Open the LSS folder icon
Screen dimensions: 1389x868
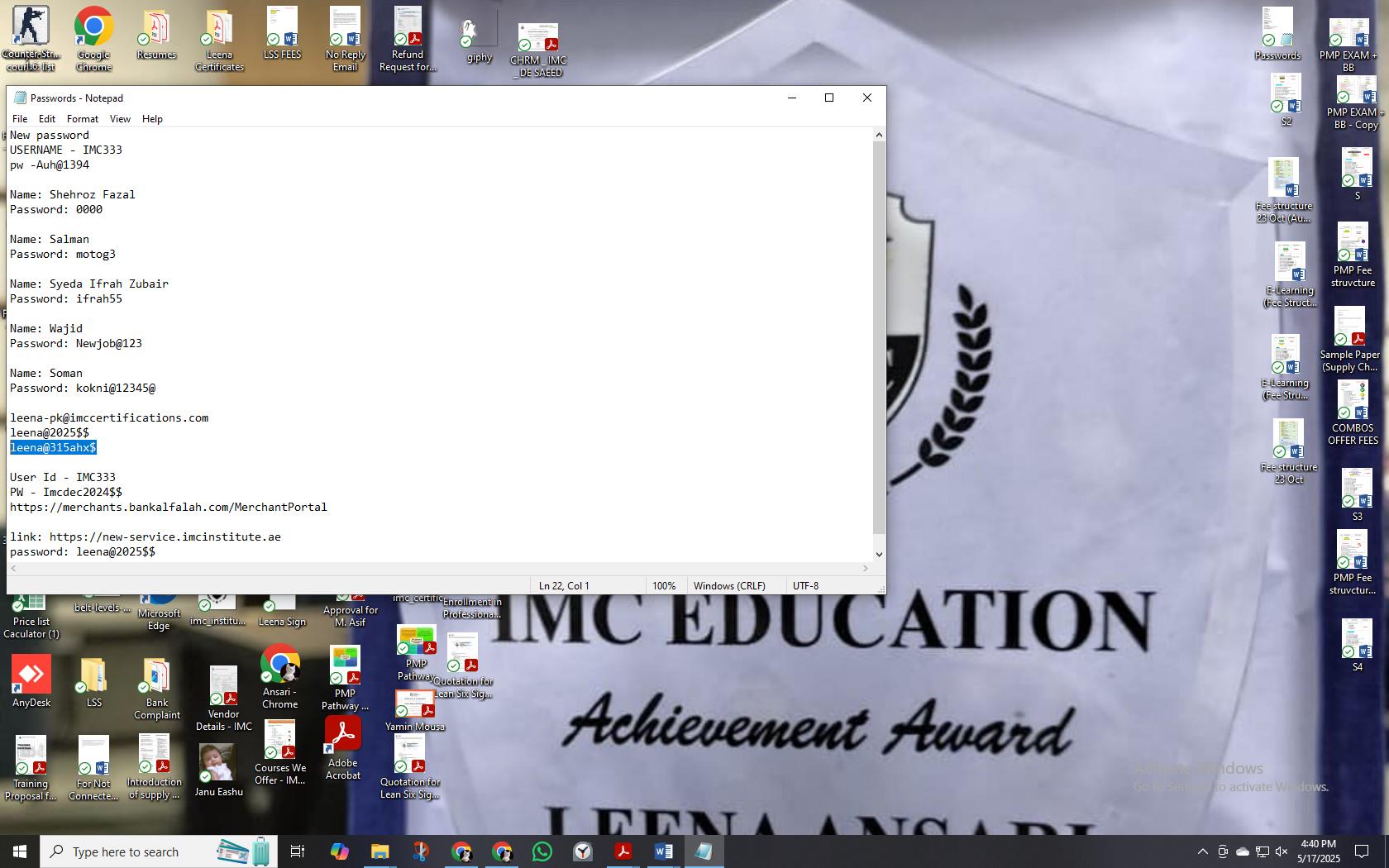(94, 682)
